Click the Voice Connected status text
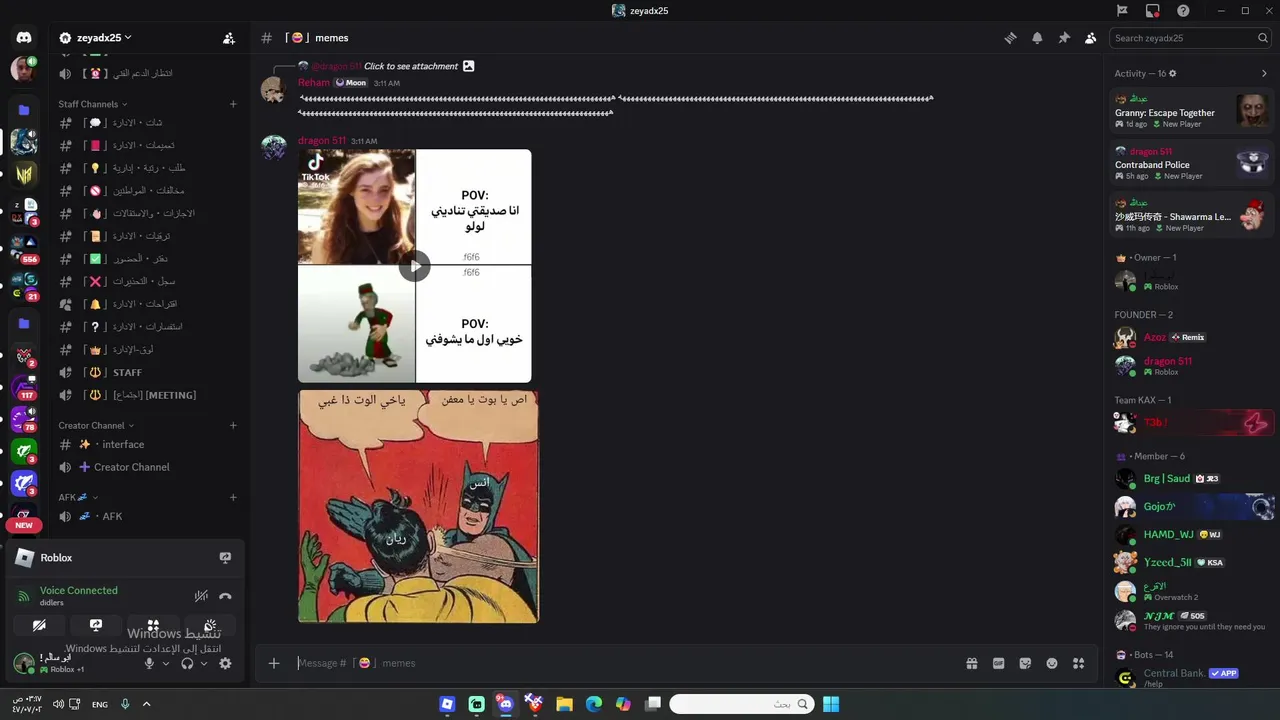This screenshot has width=1280, height=720. pyautogui.click(x=79, y=590)
